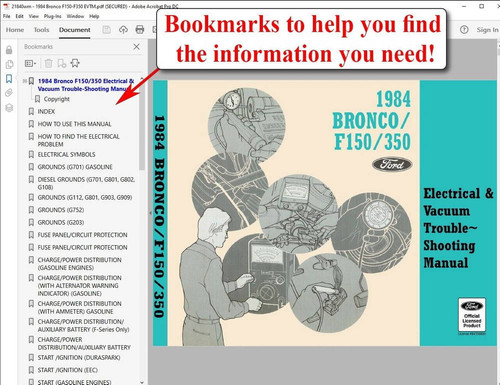Image resolution: width=500 pixels, height=385 pixels.
Task: Select the Document tab
Action: (x=75, y=30)
